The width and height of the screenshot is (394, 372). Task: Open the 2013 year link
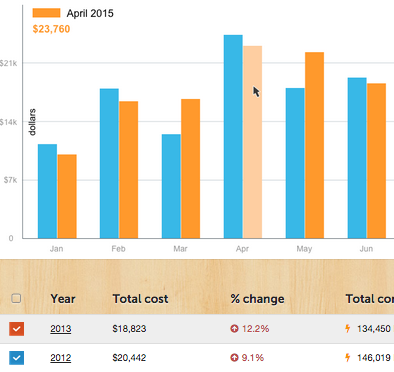pos(61,329)
